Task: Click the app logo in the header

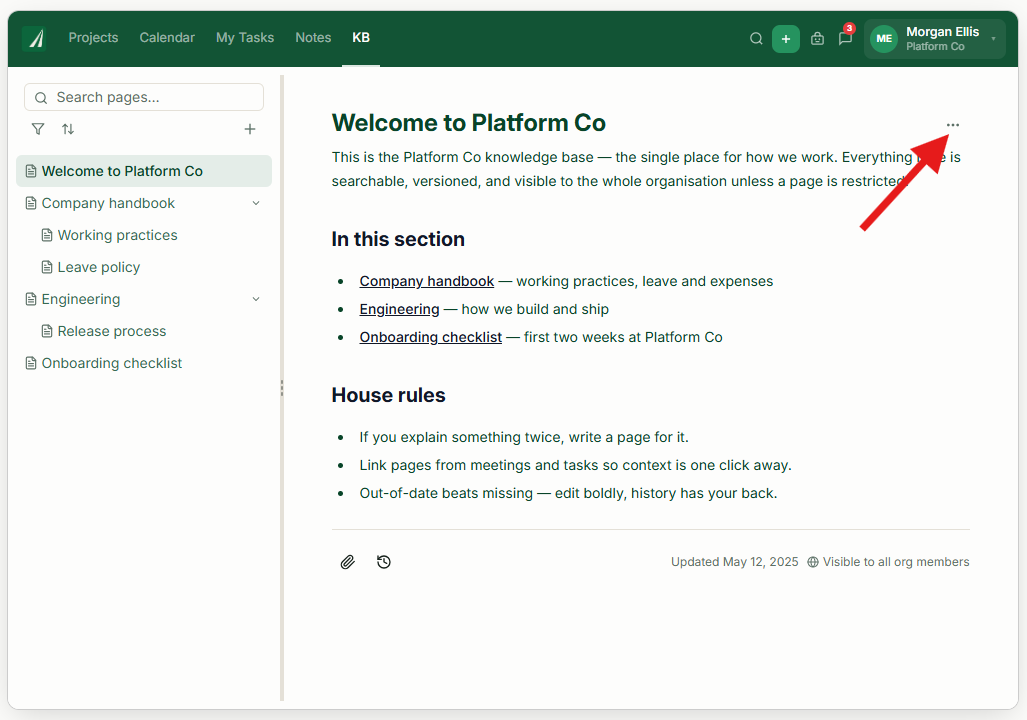Action: click(33, 38)
